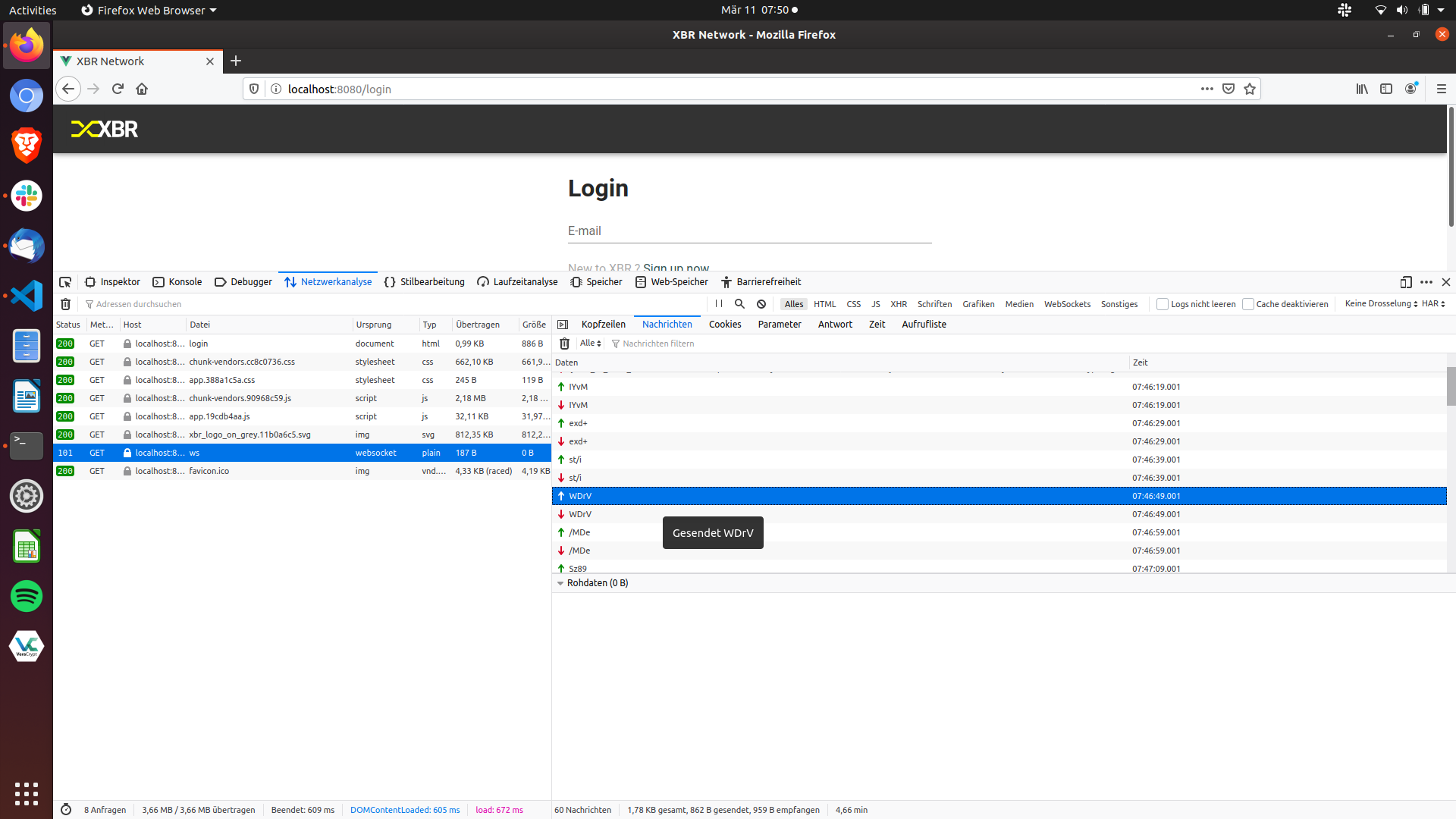Switch to the Konsole tab
Screen dimensions: 1456x819
(177, 281)
